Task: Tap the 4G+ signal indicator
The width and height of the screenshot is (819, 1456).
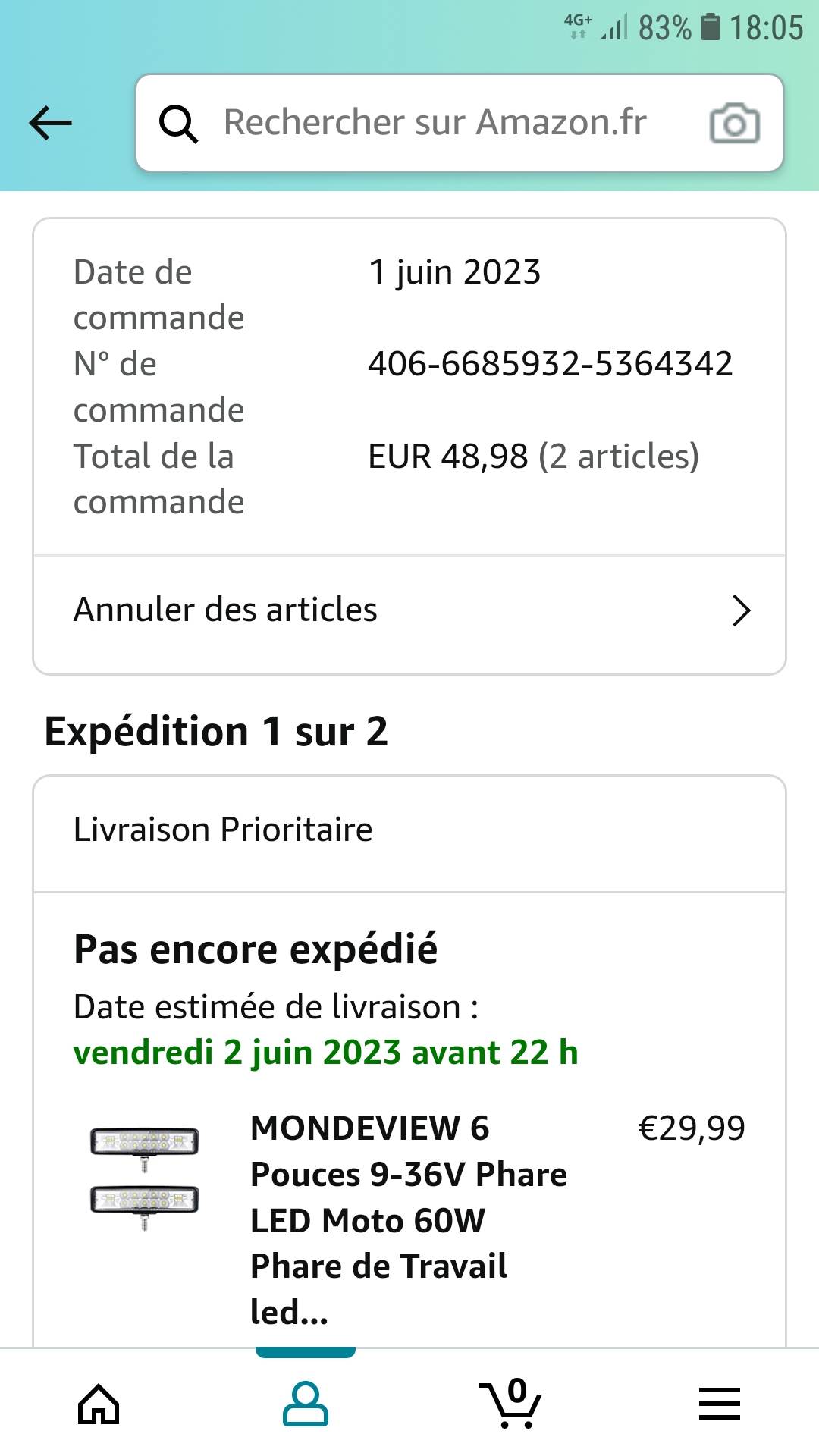Action: click(x=579, y=26)
